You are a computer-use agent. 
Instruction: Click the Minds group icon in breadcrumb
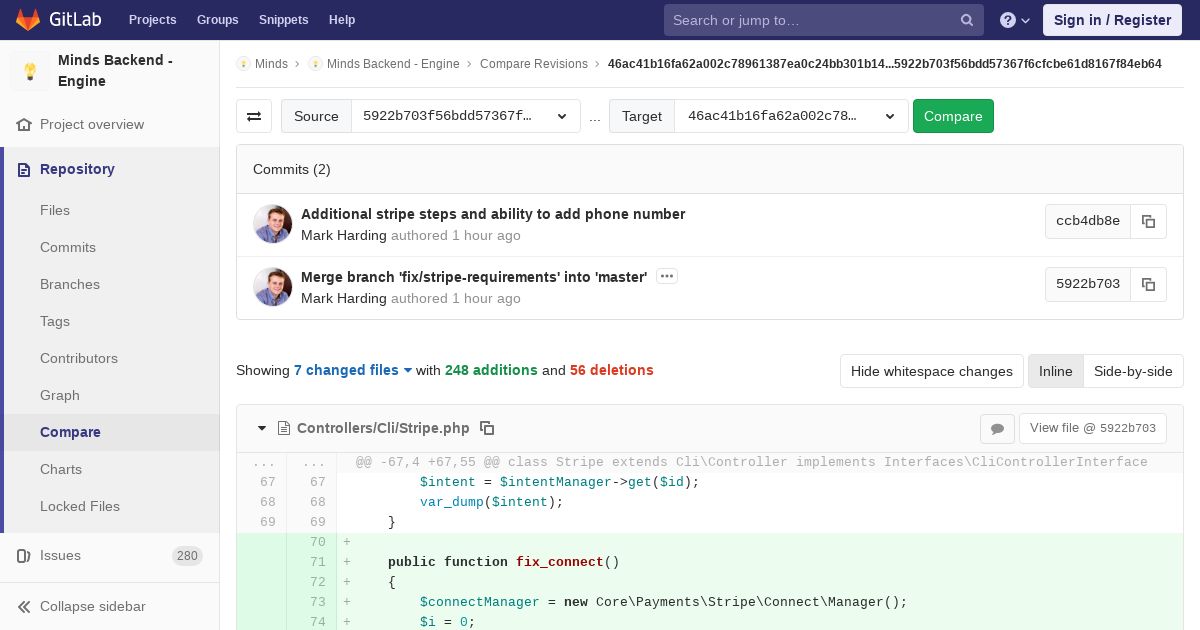coord(243,64)
